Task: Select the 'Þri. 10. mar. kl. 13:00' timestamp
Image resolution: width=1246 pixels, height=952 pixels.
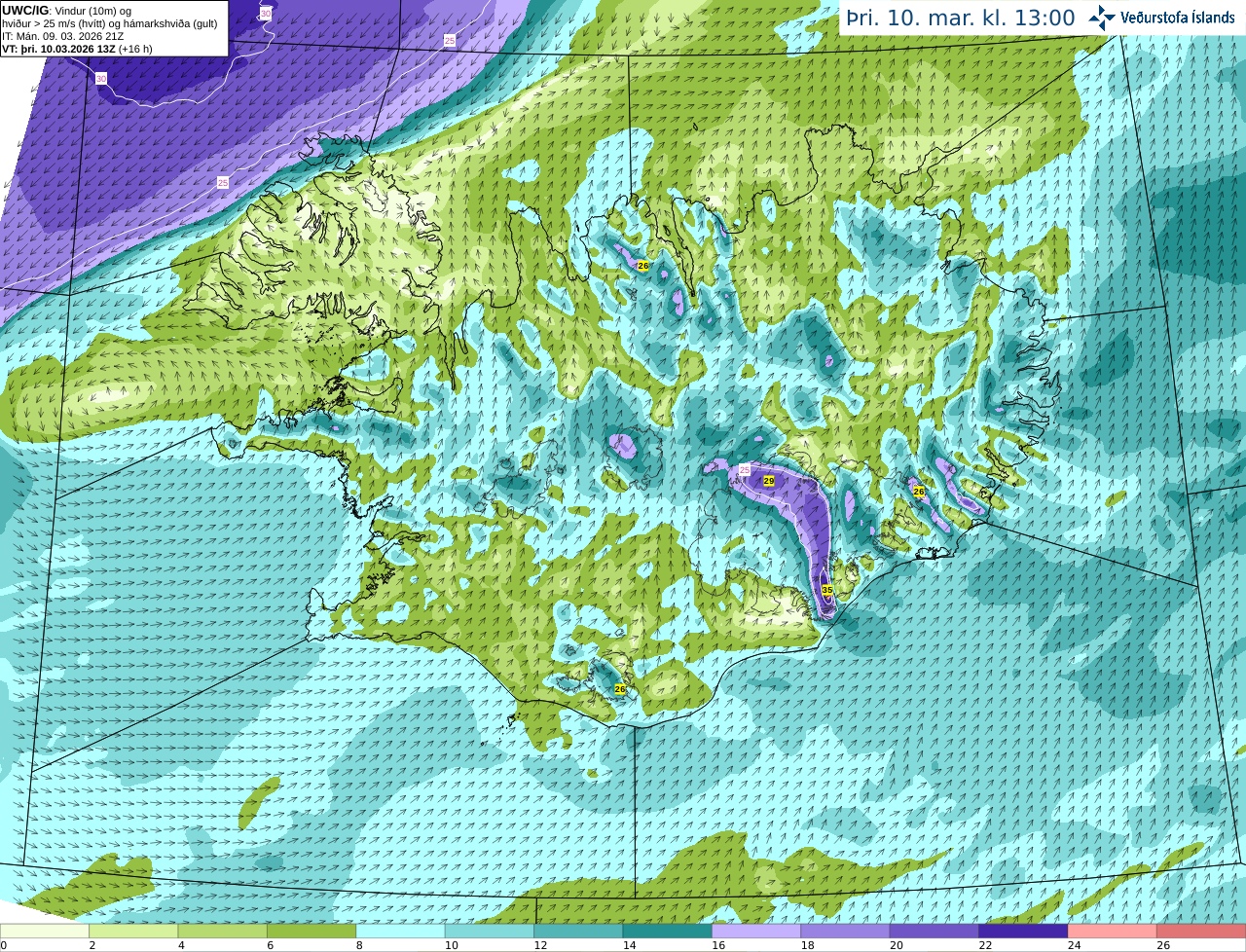Action: pos(960,18)
